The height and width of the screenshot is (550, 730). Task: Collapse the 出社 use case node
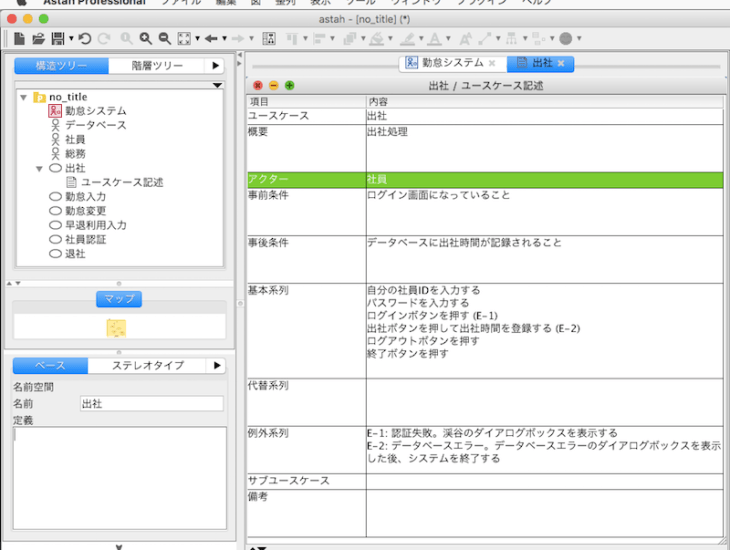click(39, 169)
